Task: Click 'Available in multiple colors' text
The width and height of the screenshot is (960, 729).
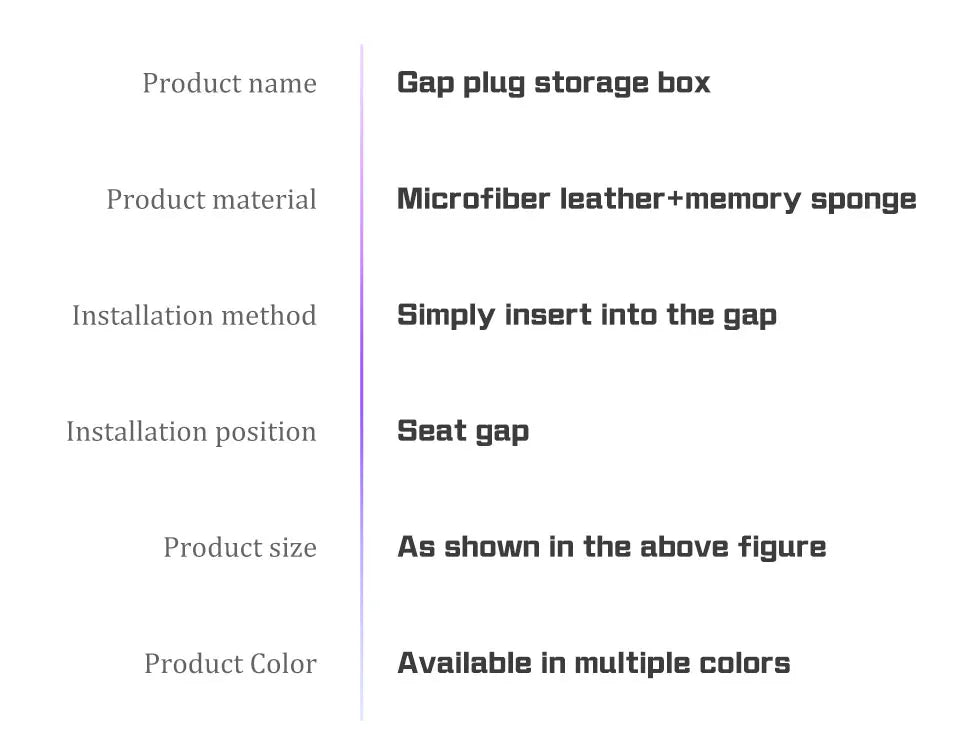Action: click(593, 663)
